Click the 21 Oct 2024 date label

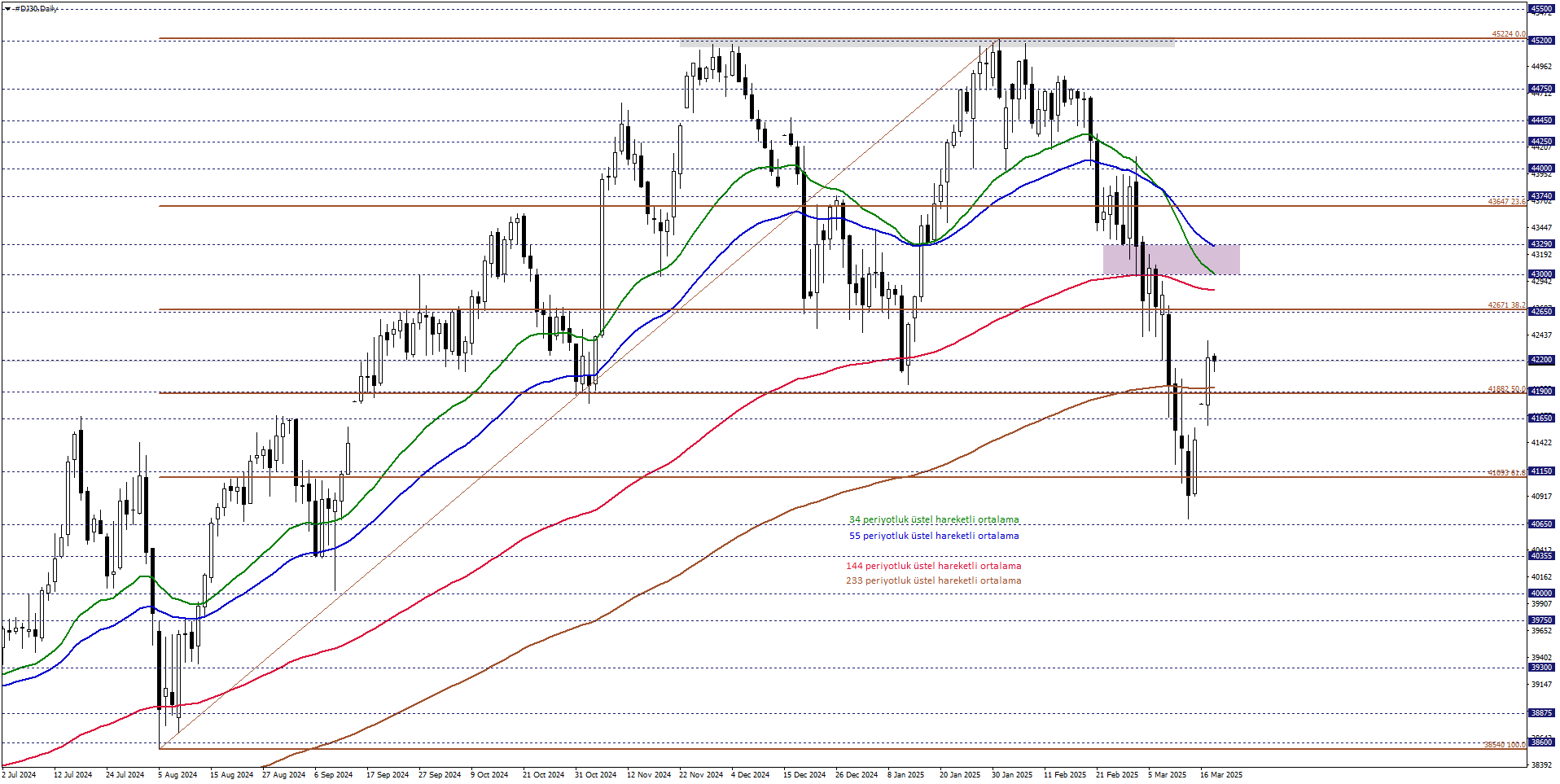543,775
